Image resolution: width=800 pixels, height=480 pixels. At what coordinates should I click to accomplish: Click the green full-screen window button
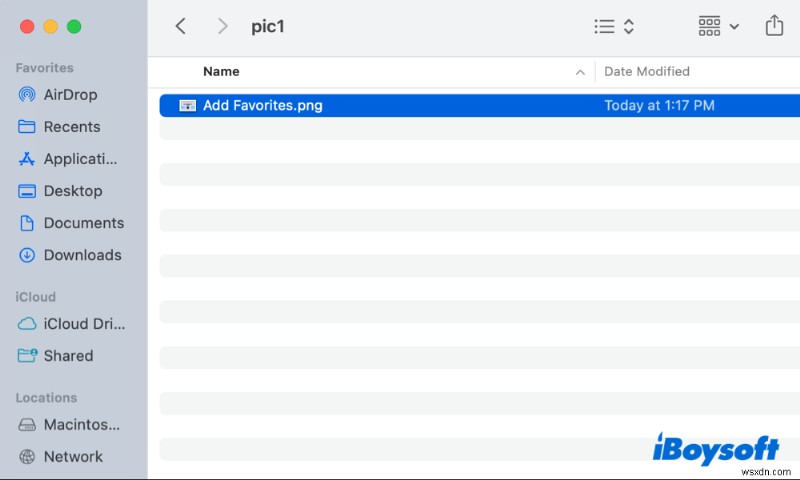point(74,26)
